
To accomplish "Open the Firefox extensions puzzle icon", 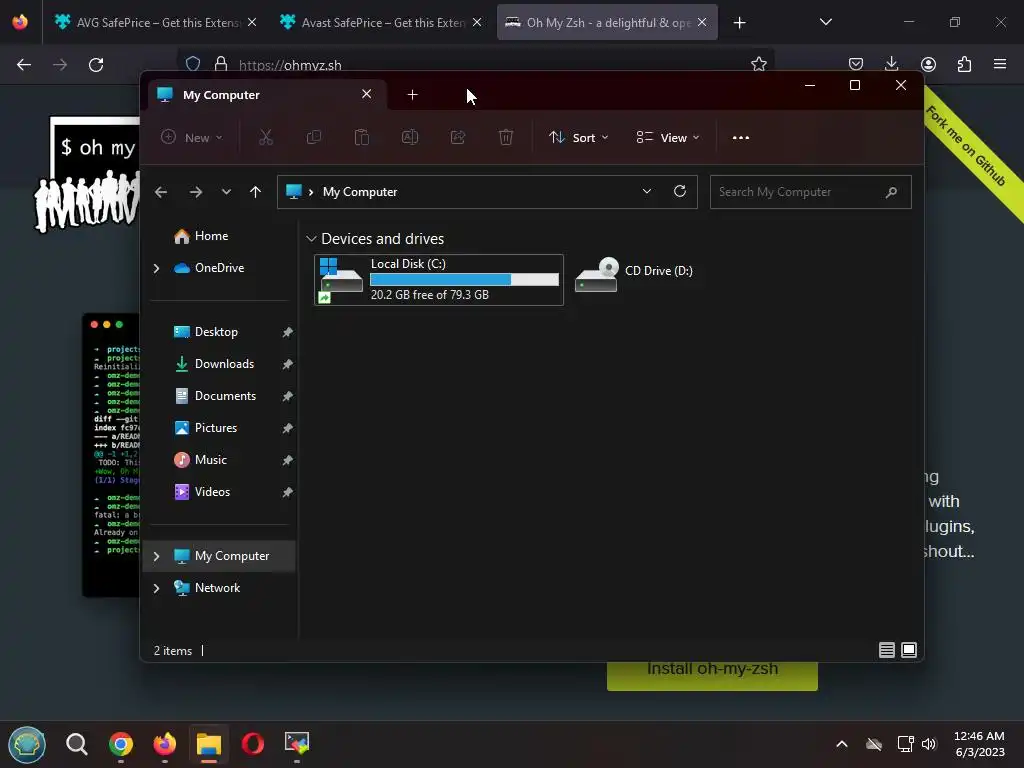I will (964, 64).
